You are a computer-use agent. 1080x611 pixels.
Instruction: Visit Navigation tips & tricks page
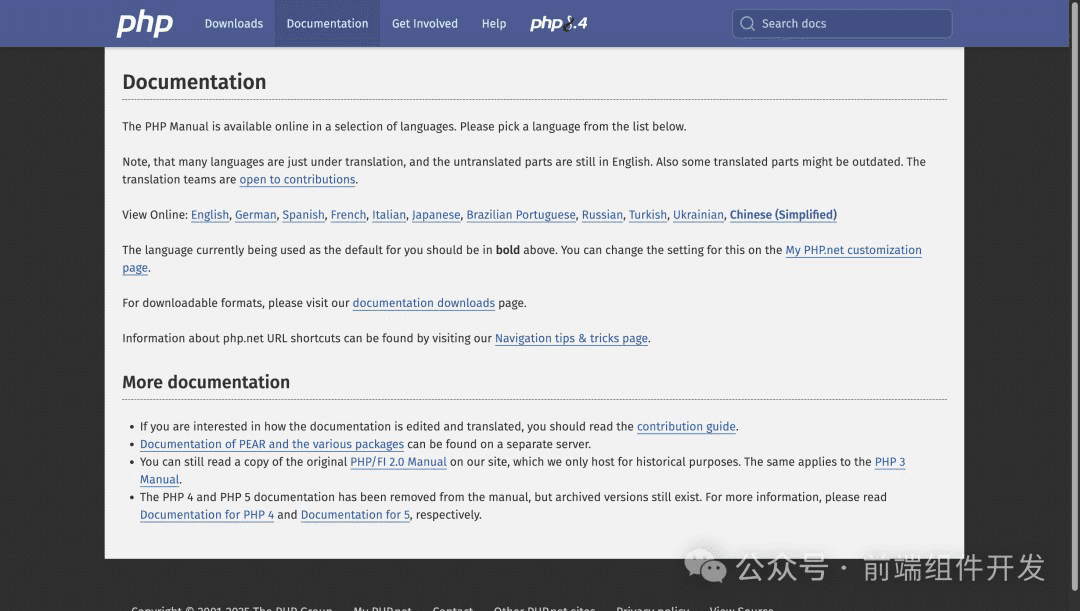point(571,338)
